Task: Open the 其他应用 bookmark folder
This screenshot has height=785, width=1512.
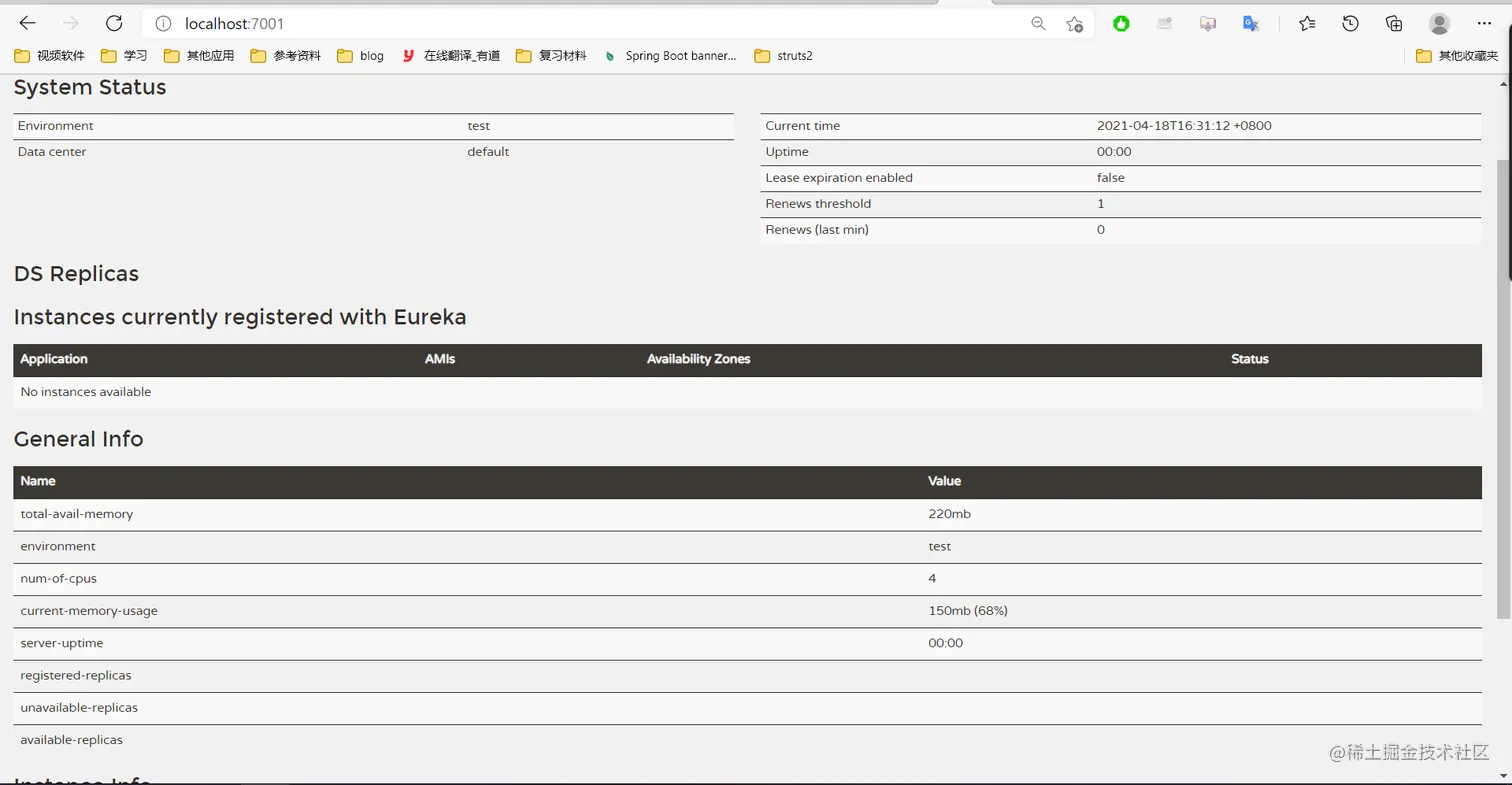Action: 198,56
